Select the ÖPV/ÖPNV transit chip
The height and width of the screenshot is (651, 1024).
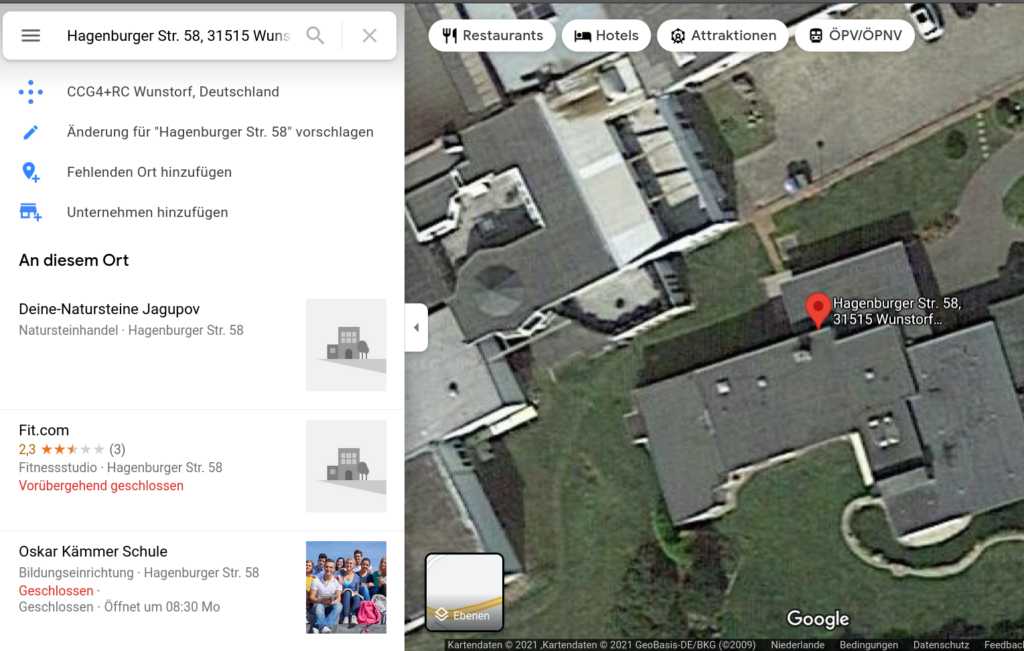tap(855, 36)
